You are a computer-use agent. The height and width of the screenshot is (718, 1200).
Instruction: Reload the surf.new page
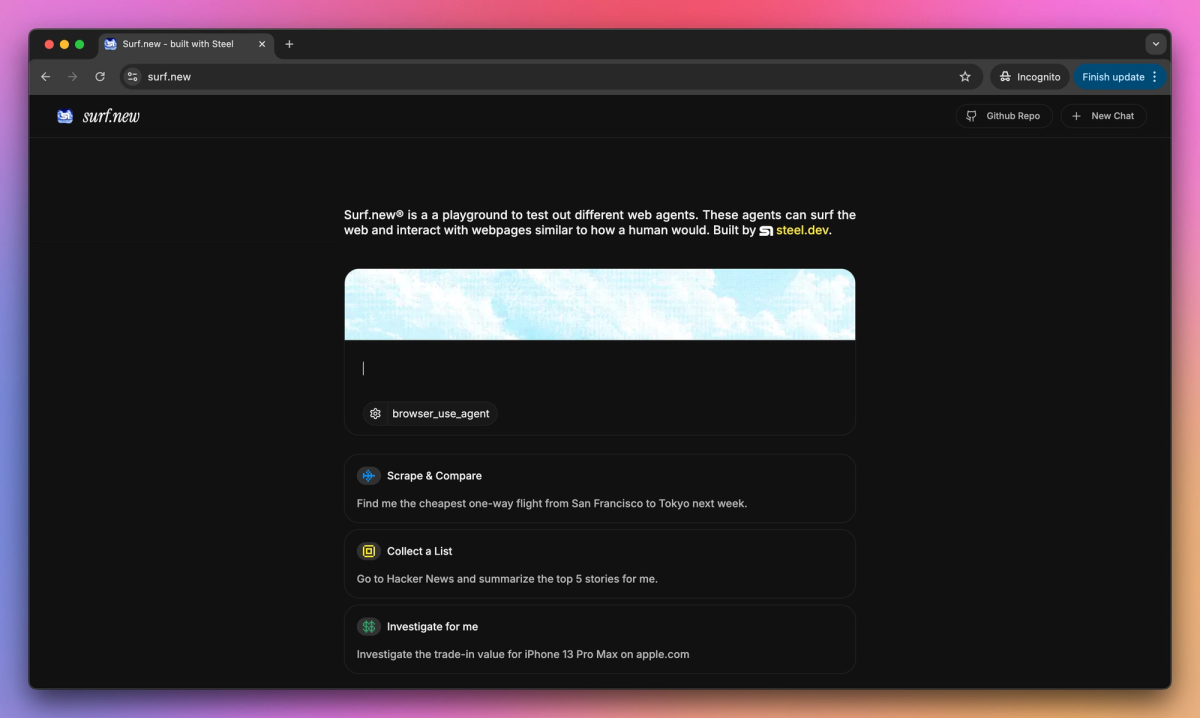tap(100, 76)
